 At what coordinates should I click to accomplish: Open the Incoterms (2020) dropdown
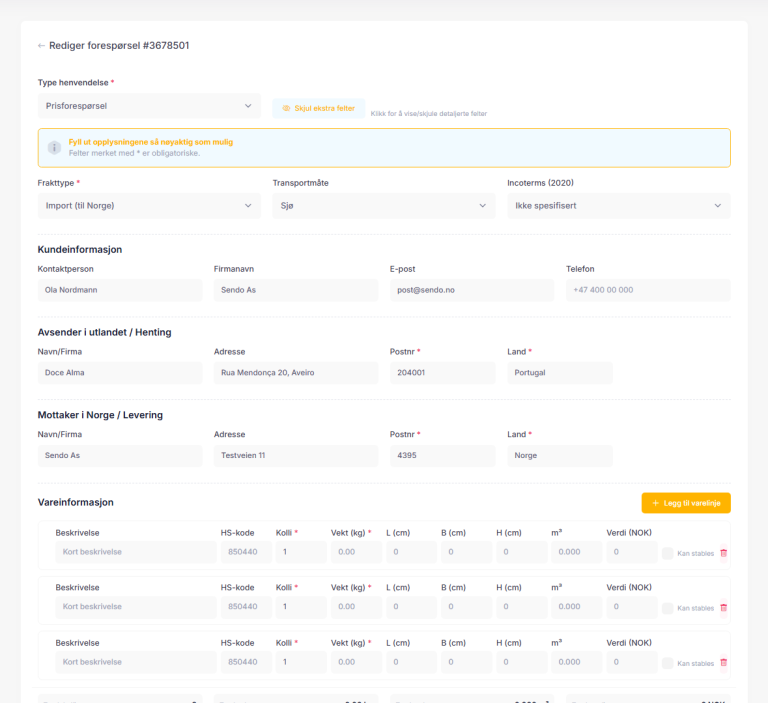(x=618, y=206)
